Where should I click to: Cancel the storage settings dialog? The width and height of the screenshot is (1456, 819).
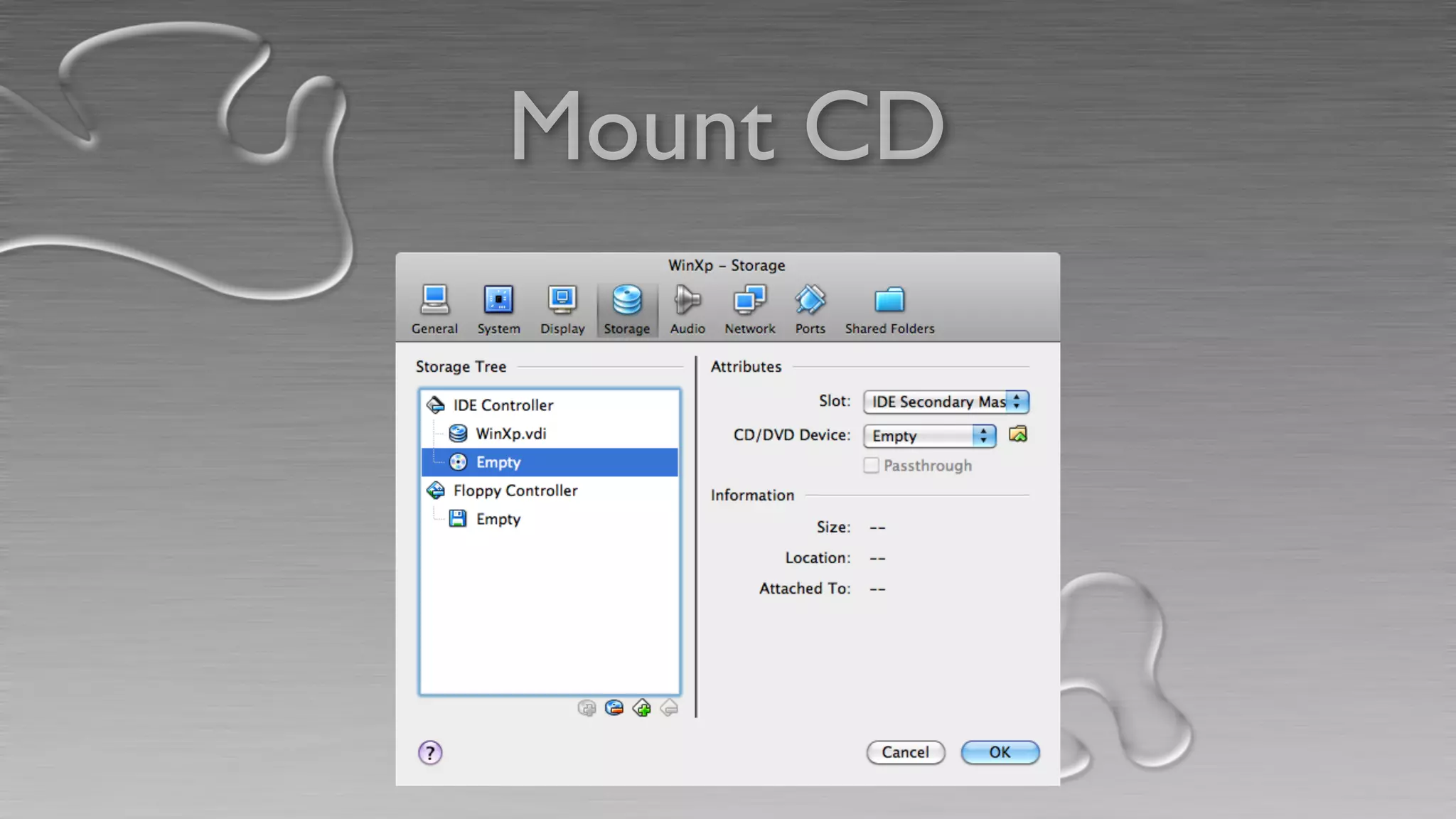click(906, 752)
